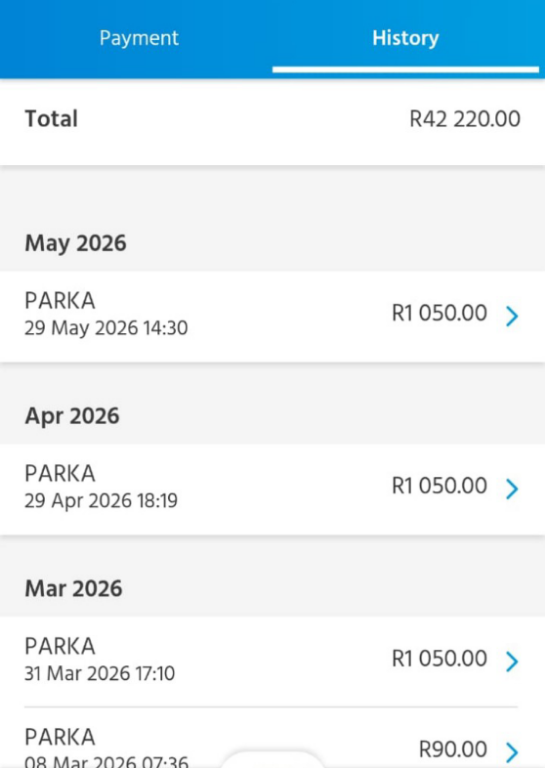Tap the white pill handle at bottom

pyautogui.click(x=272, y=759)
